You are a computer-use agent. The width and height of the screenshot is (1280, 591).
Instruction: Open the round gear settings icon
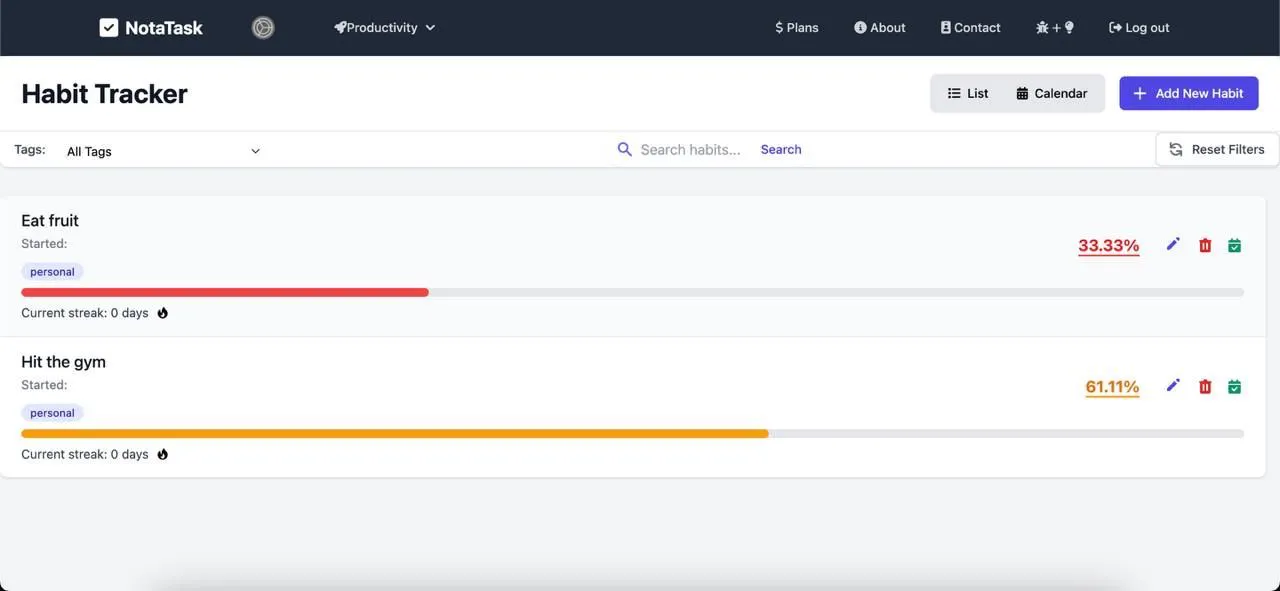(x=263, y=28)
